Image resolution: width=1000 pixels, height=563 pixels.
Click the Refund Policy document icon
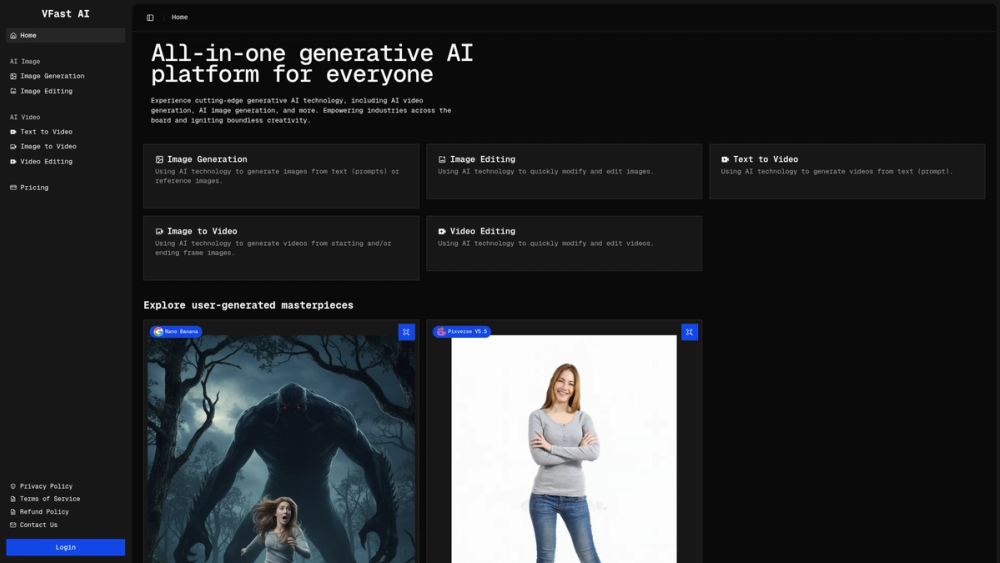tap(13, 512)
